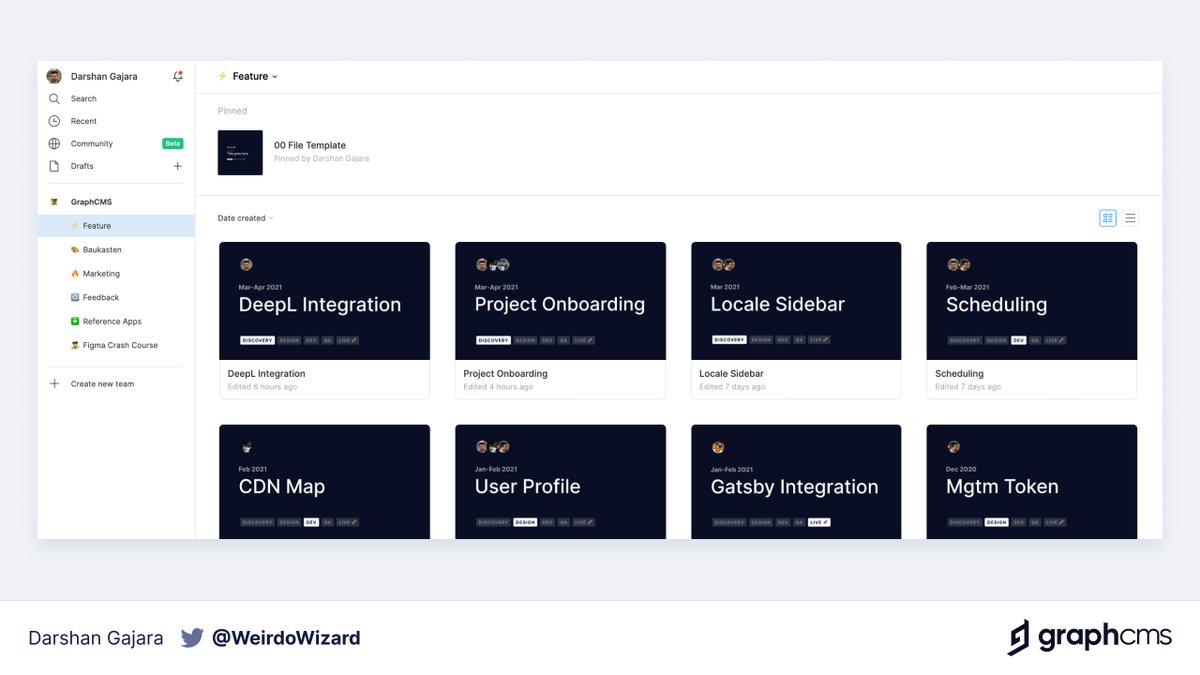Select Feature in the sidebar
The width and height of the screenshot is (1200, 675).
point(116,226)
